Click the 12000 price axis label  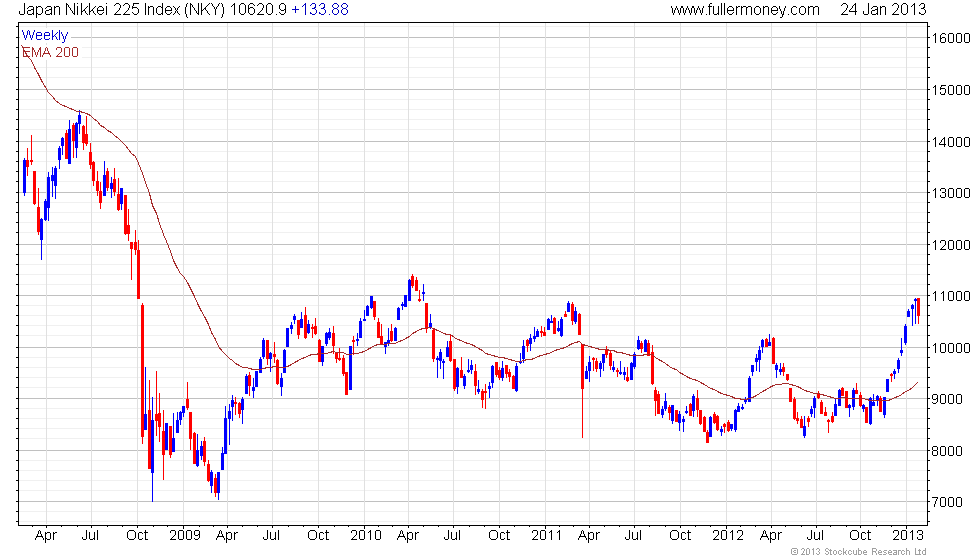click(x=952, y=245)
